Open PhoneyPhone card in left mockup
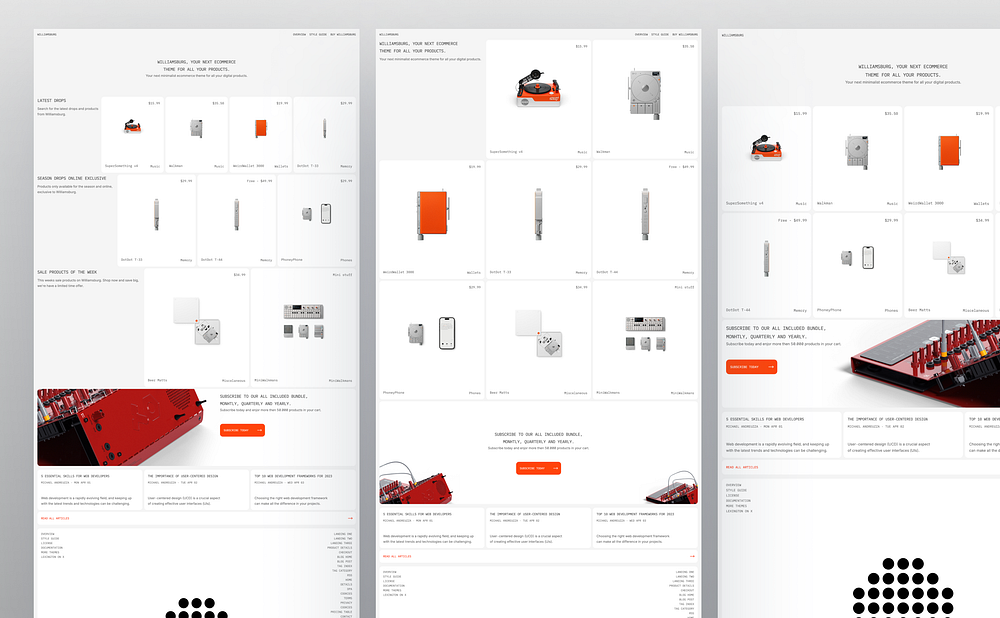Viewport: 1000px width, 618px height. pos(316,220)
